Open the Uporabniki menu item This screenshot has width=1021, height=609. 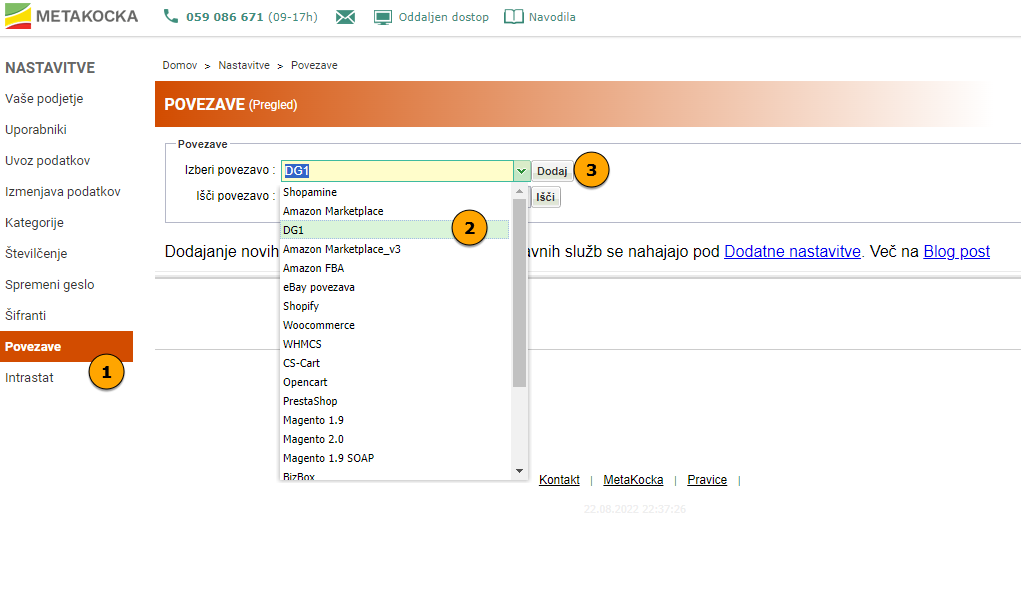36,130
